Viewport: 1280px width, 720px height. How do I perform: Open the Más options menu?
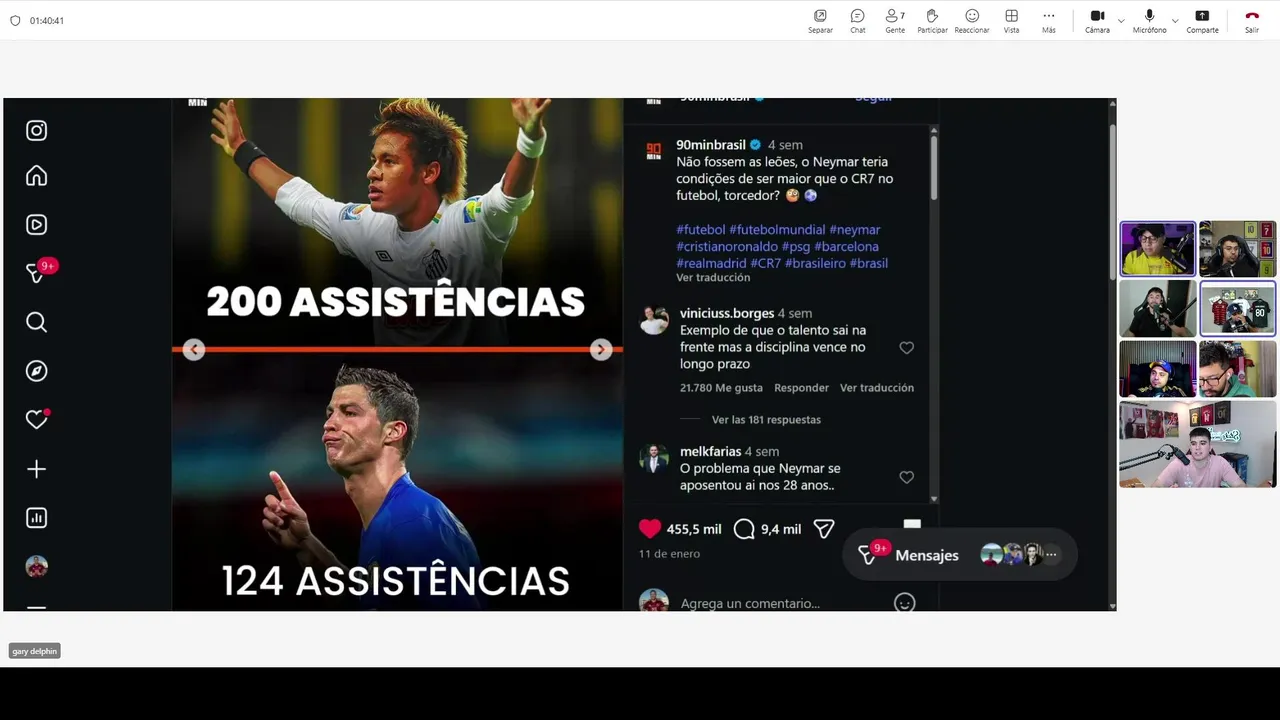click(x=1048, y=21)
